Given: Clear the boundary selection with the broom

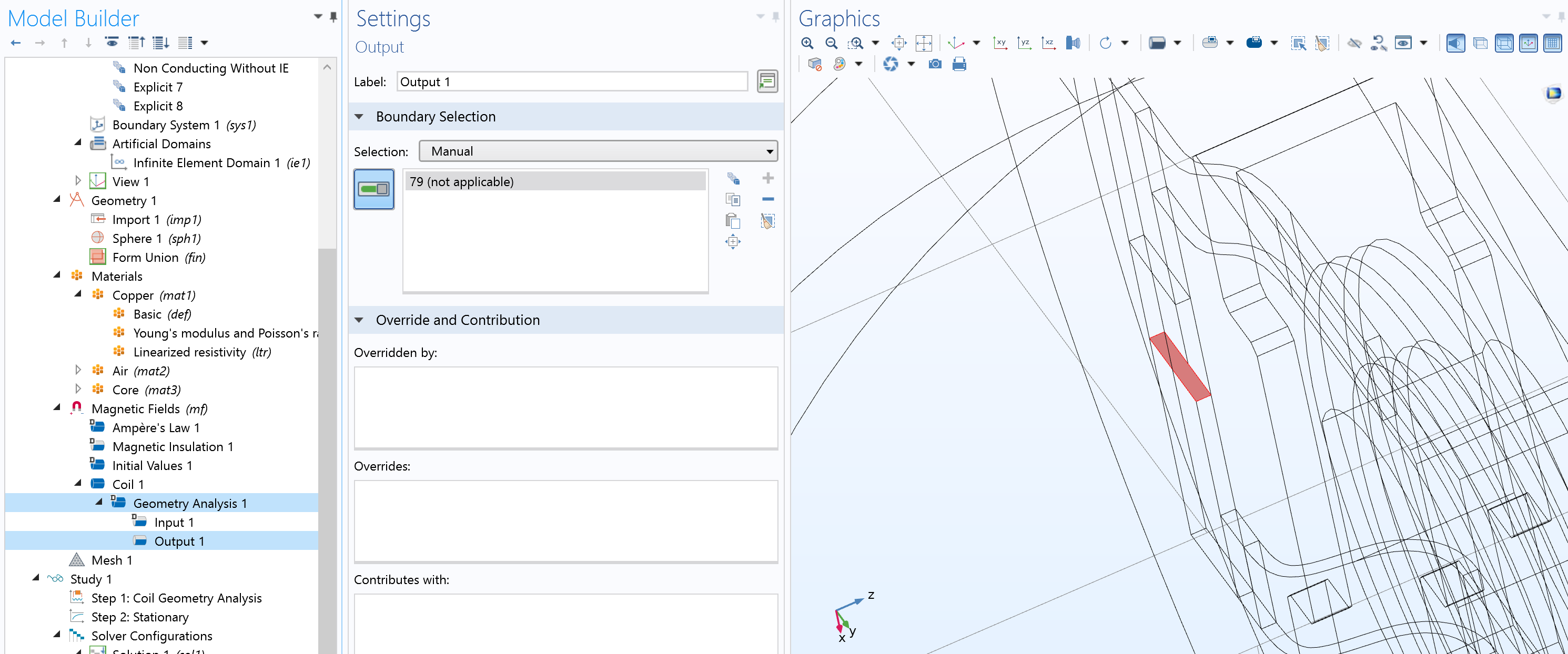Looking at the screenshot, I should (768, 221).
